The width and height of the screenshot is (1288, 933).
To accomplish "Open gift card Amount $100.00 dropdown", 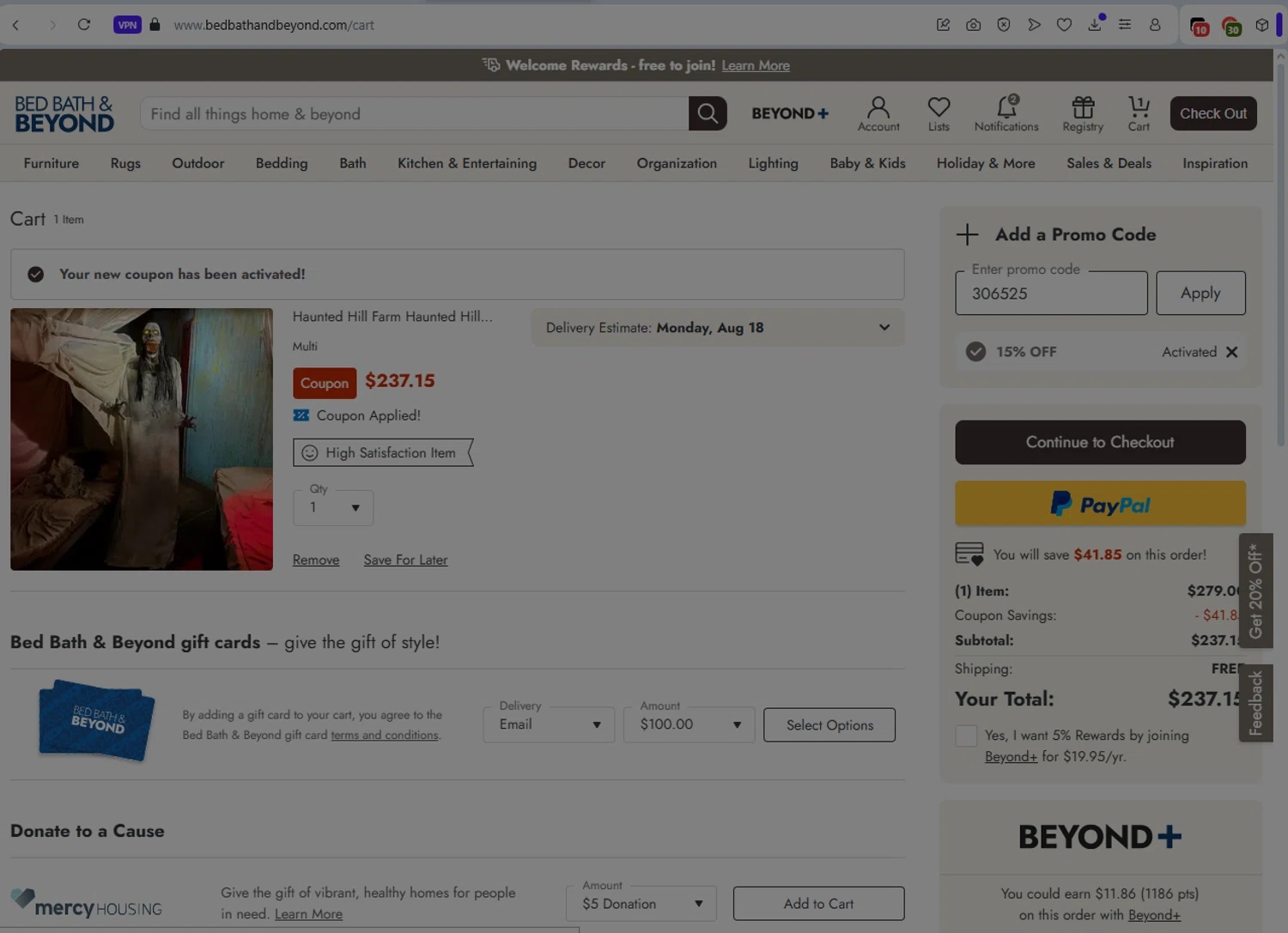I will 689,724.
